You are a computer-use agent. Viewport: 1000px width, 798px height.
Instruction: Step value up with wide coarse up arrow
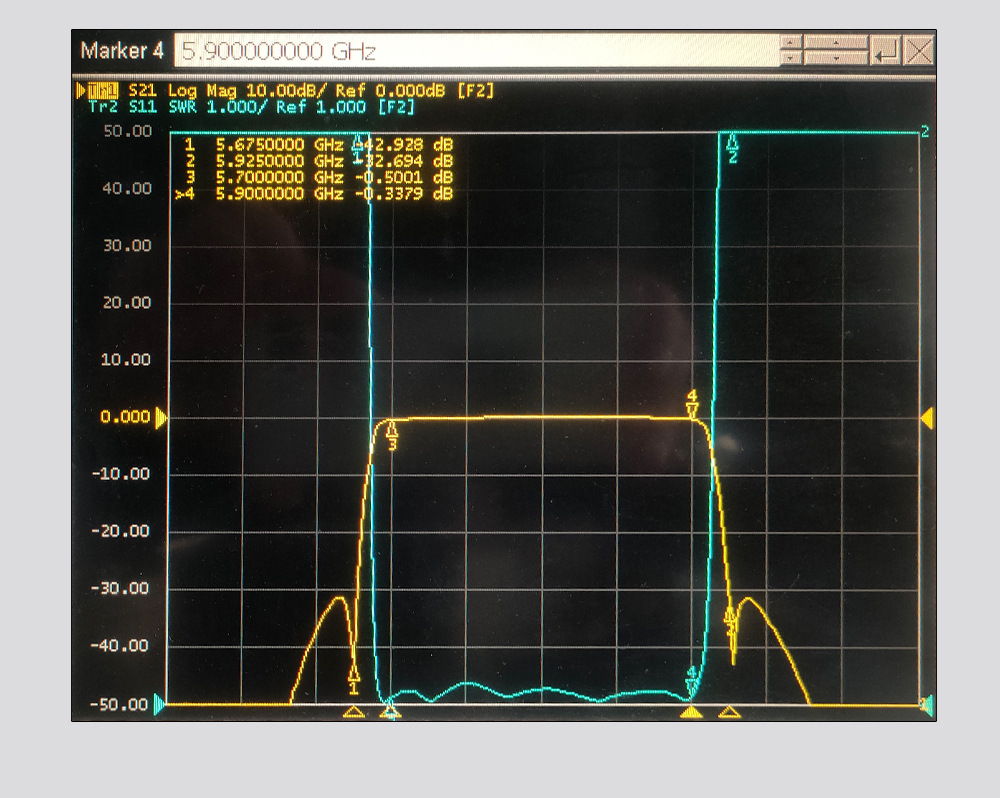[x=835, y=42]
